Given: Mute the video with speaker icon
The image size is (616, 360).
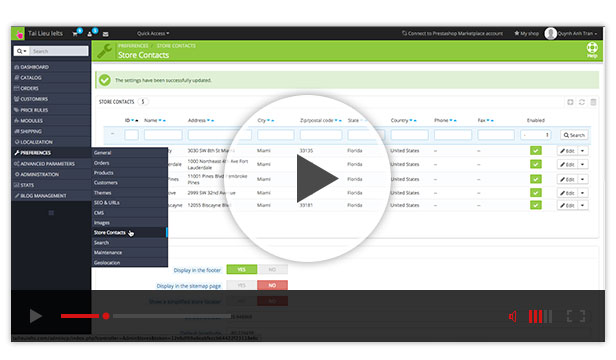Looking at the screenshot, I should pyautogui.click(x=513, y=316).
